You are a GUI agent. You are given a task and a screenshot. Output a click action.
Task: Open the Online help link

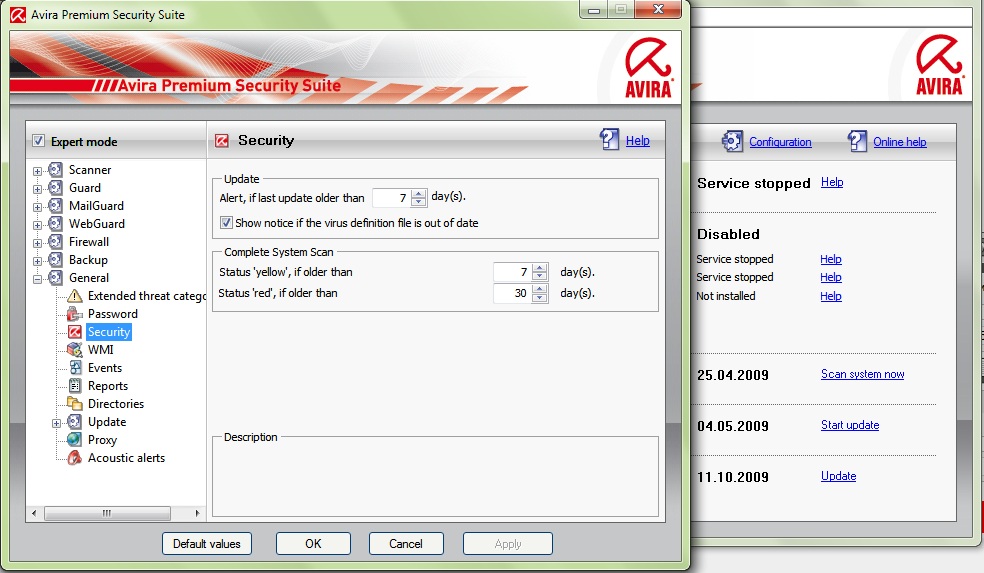point(899,142)
